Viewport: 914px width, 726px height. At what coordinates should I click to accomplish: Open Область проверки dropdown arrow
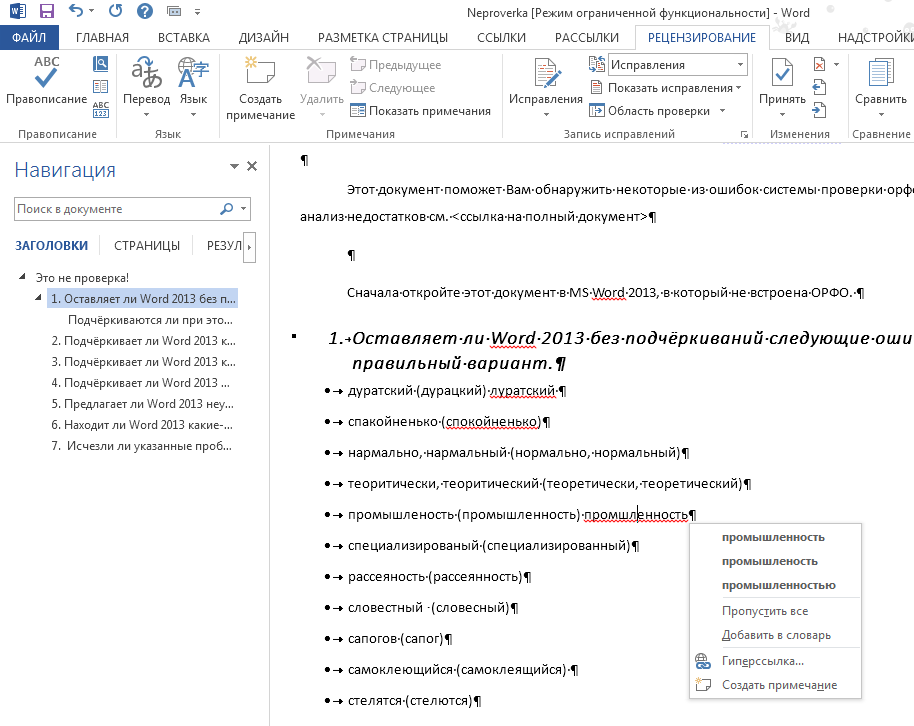coord(722,111)
